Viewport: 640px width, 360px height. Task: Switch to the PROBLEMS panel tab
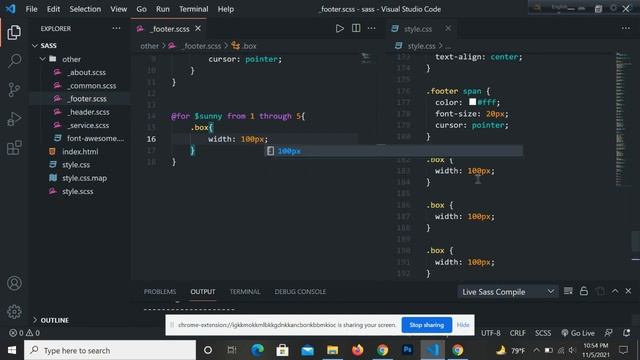point(160,291)
